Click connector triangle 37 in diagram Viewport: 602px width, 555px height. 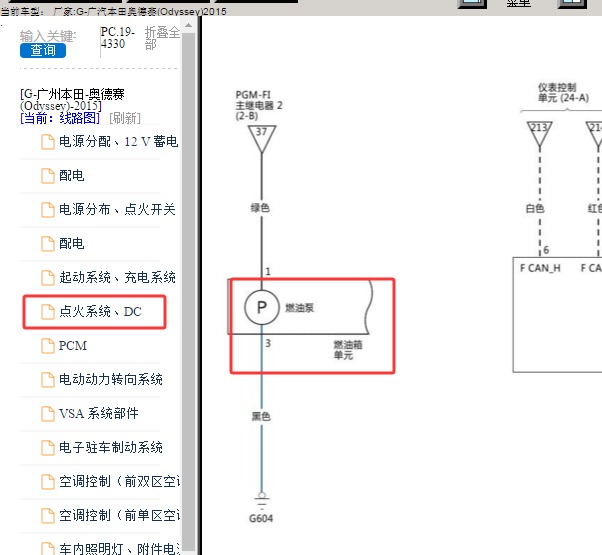point(262,139)
